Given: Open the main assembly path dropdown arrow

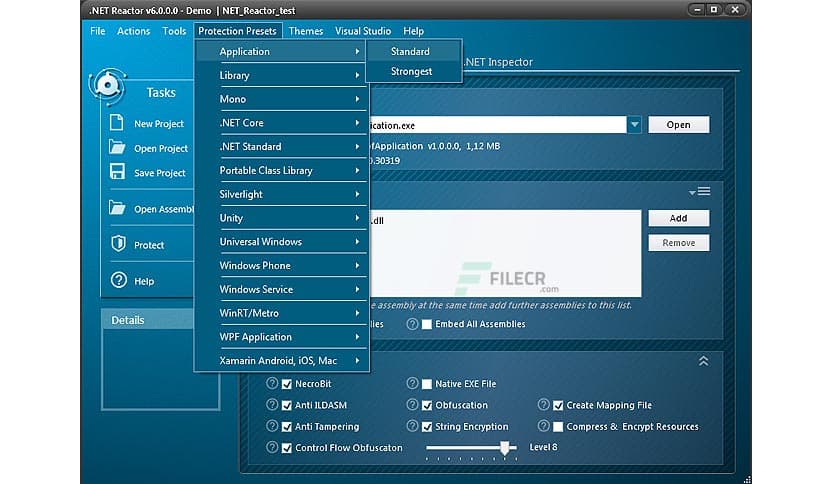Looking at the screenshot, I should pyautogui.click(x=634, y=125).
